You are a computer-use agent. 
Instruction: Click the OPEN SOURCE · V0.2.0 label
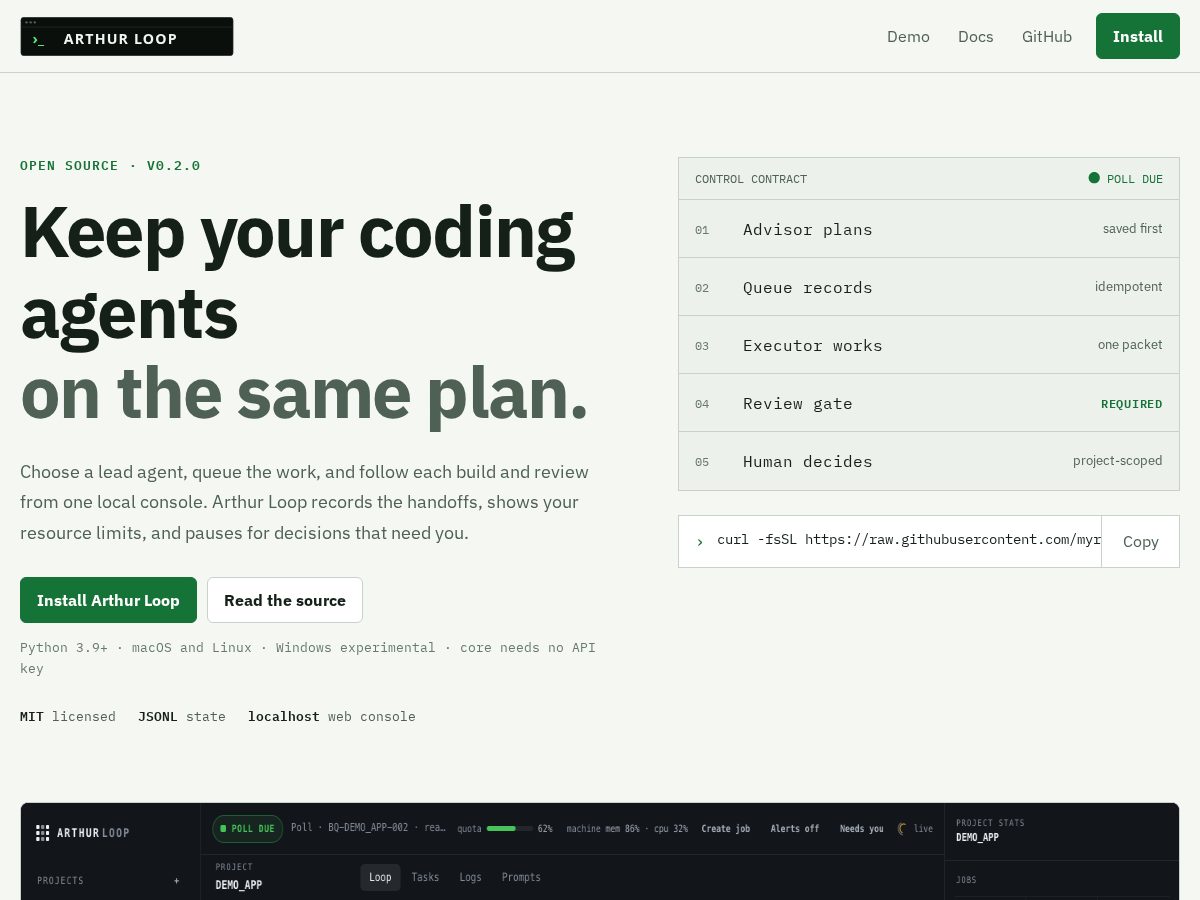[110, 165]
